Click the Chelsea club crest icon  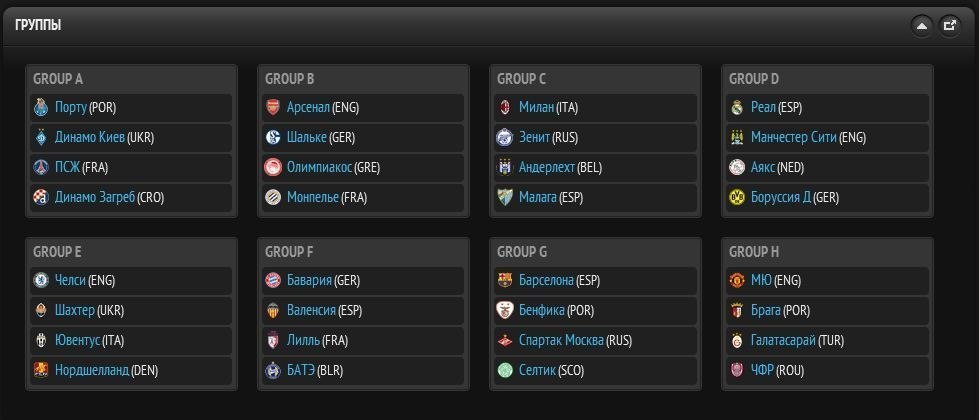click(x=41, y=281)
